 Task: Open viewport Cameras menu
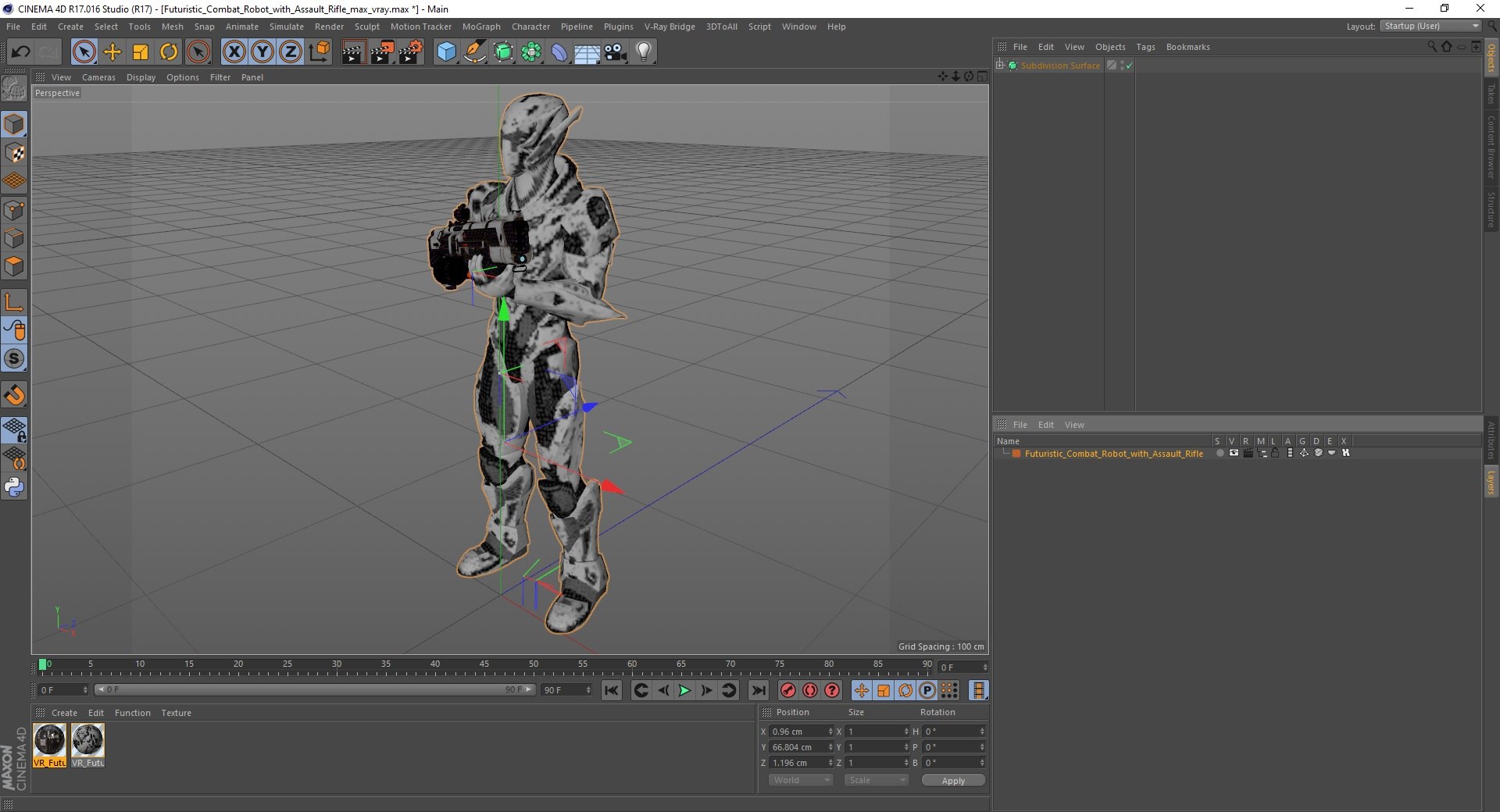click(98, 77)
